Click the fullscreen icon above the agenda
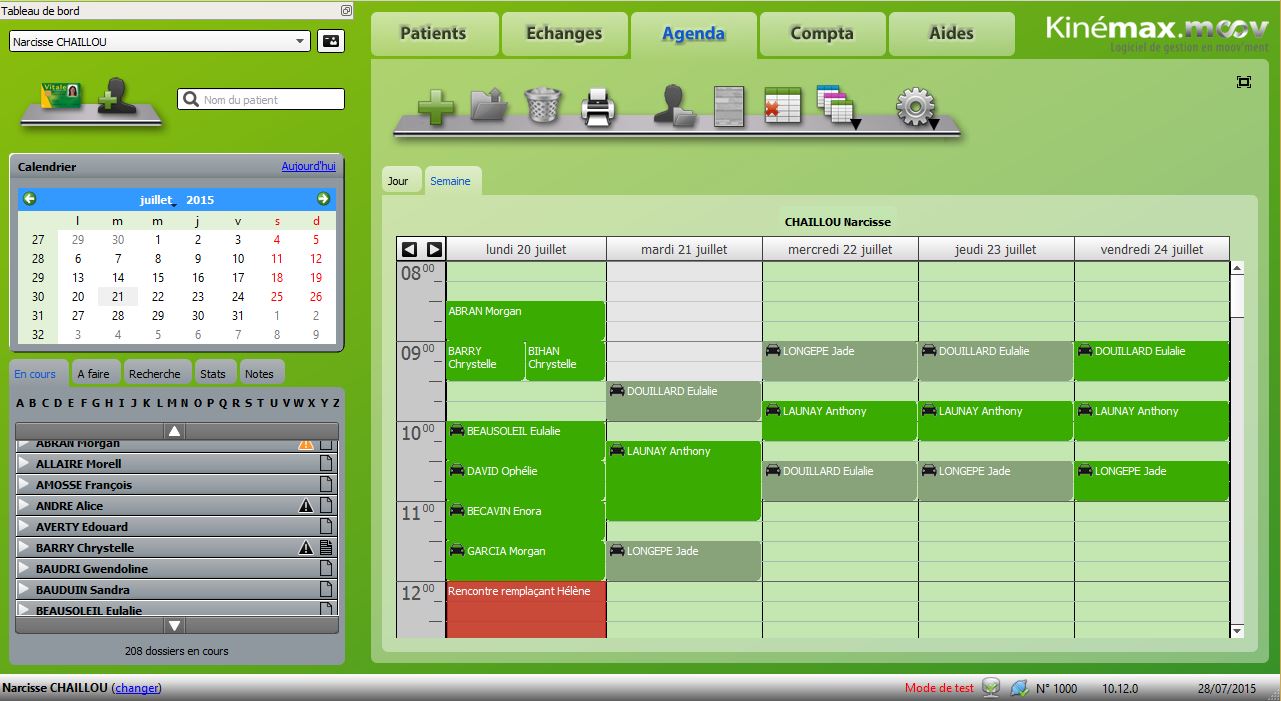This screenshot has width=1281, height=701. pos(1244,82)
